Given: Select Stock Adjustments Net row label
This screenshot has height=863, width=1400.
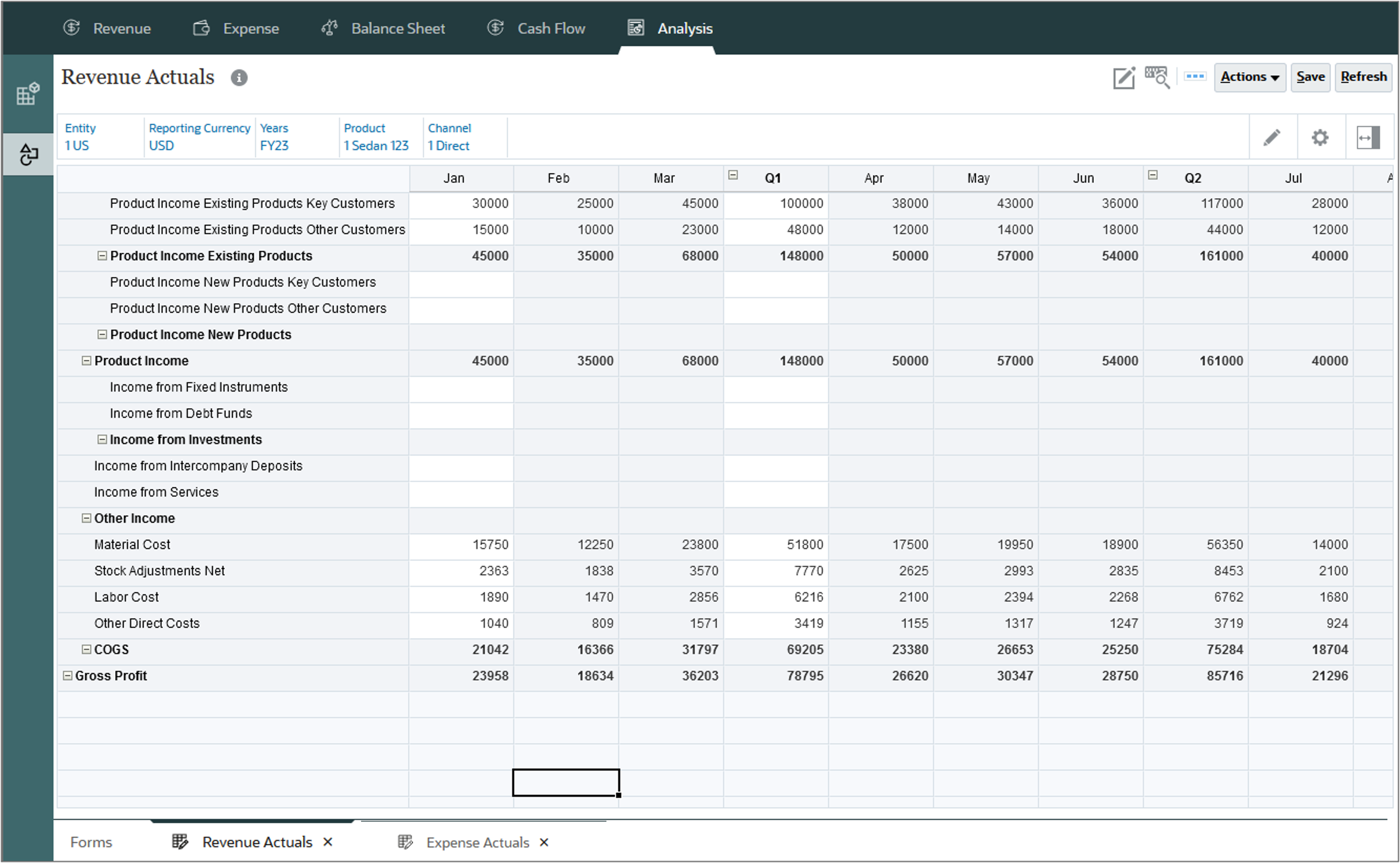Looking at the screenshot, I should (x=159, y=571).
